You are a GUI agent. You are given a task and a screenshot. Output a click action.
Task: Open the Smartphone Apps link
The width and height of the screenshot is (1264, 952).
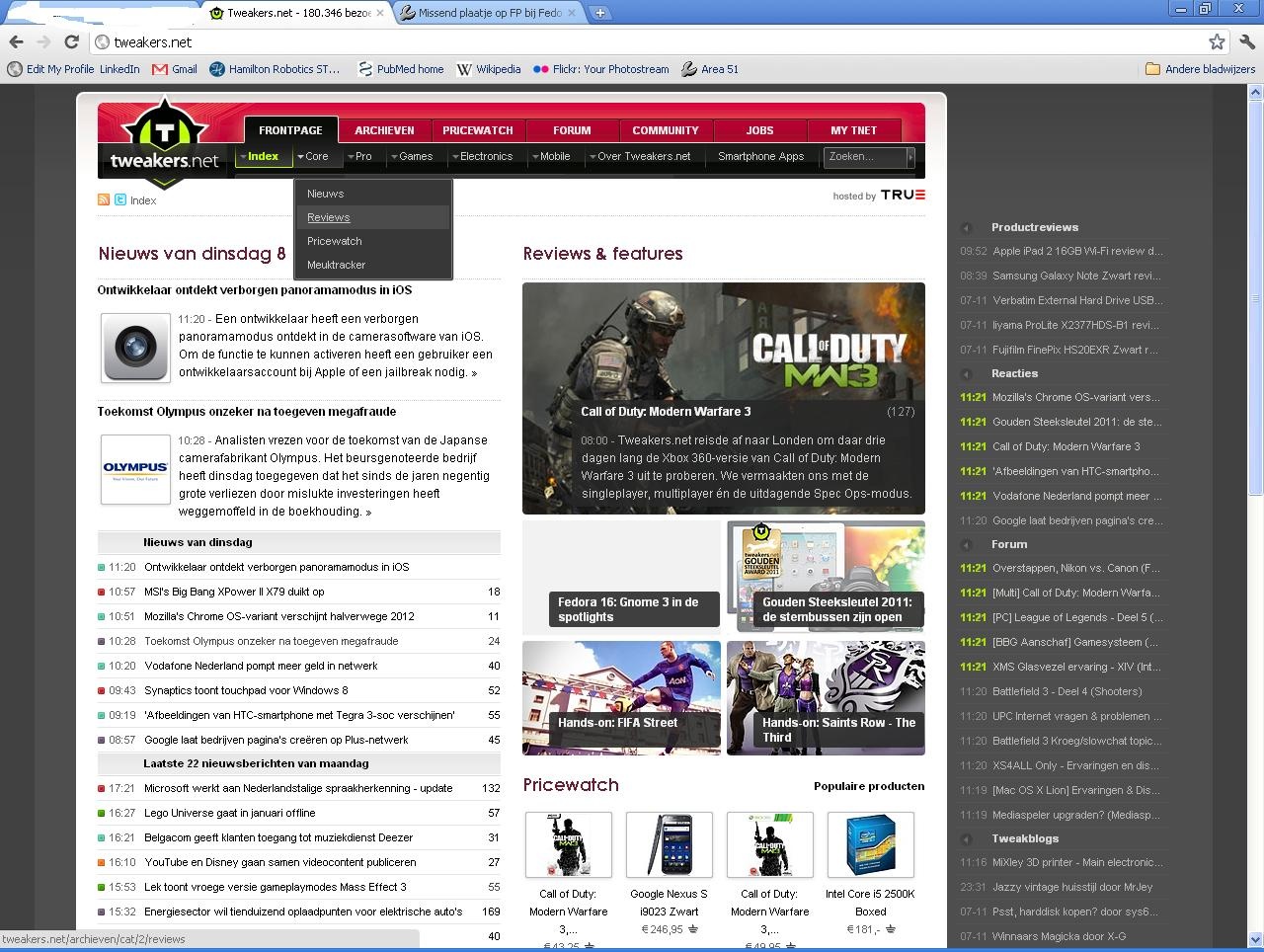pos(761,156)
